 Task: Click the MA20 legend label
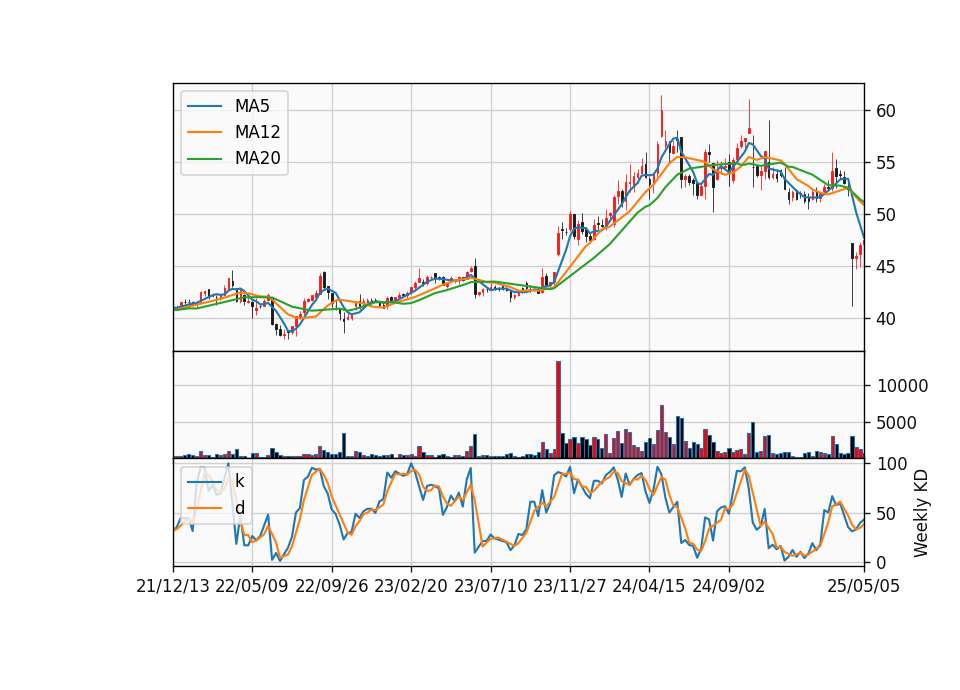point(257,159)
